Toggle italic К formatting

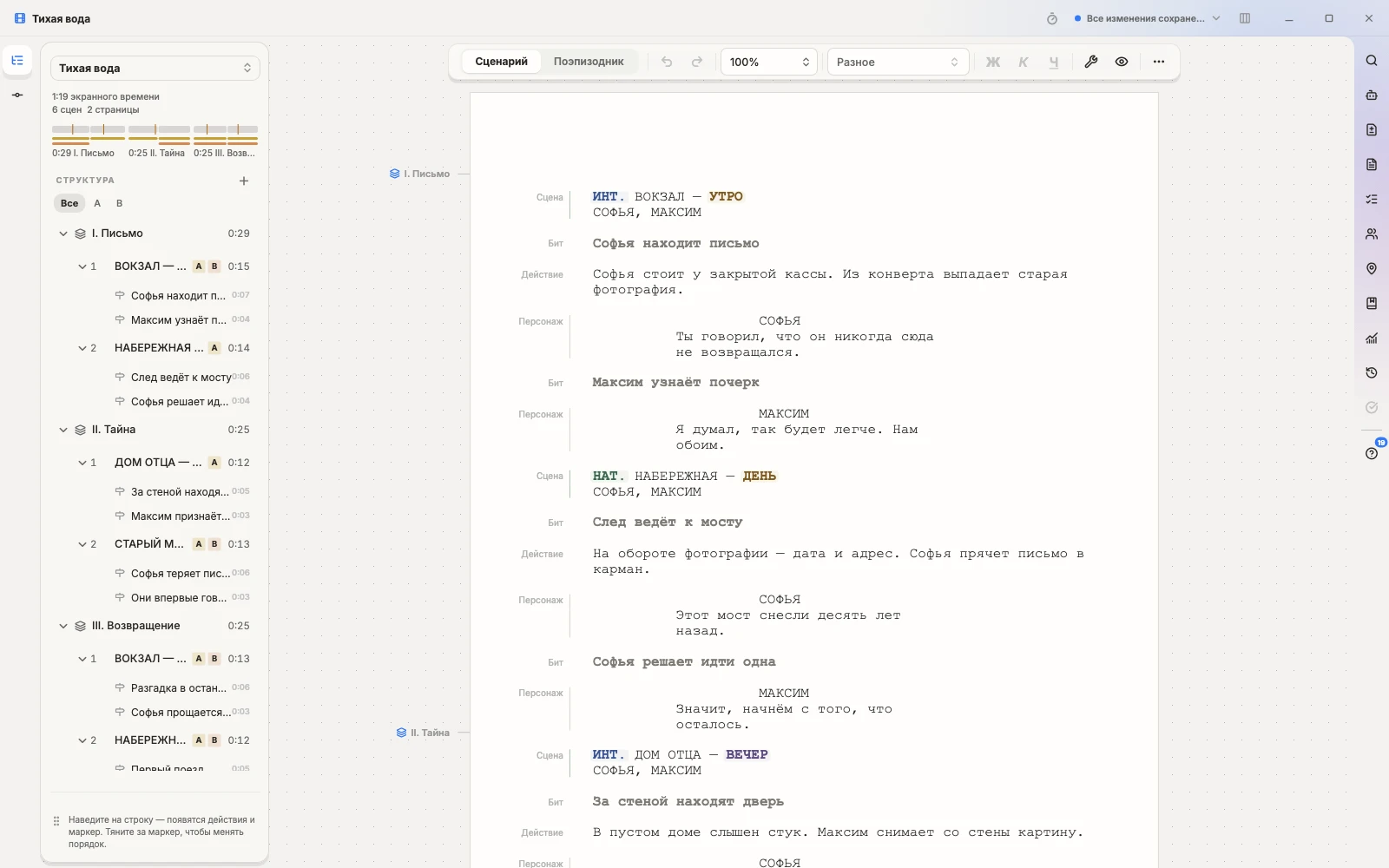1024,62
